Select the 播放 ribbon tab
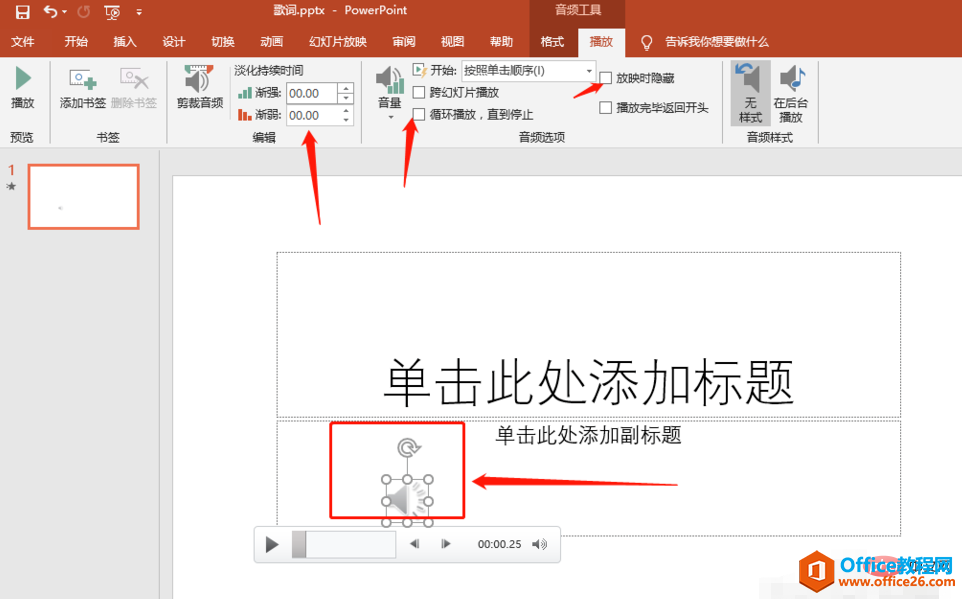962x599 pixels. (x=601, y=42)
